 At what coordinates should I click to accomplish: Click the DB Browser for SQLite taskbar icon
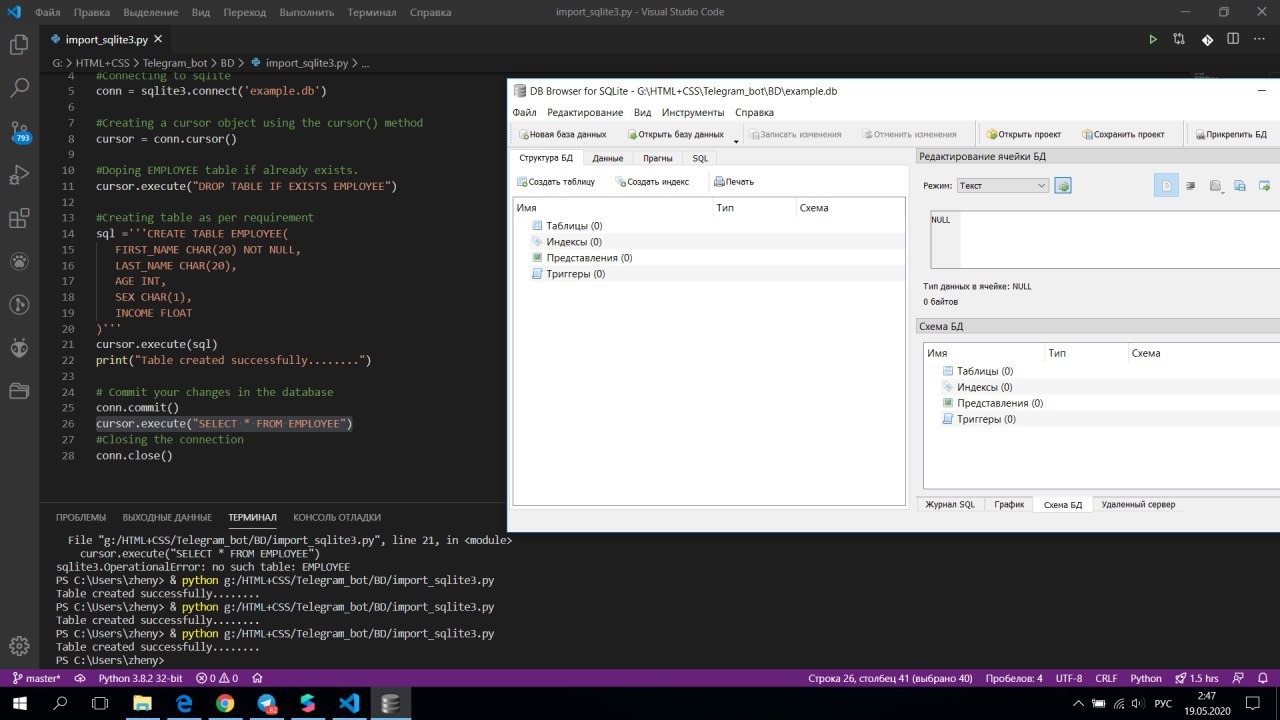[390, 704]
